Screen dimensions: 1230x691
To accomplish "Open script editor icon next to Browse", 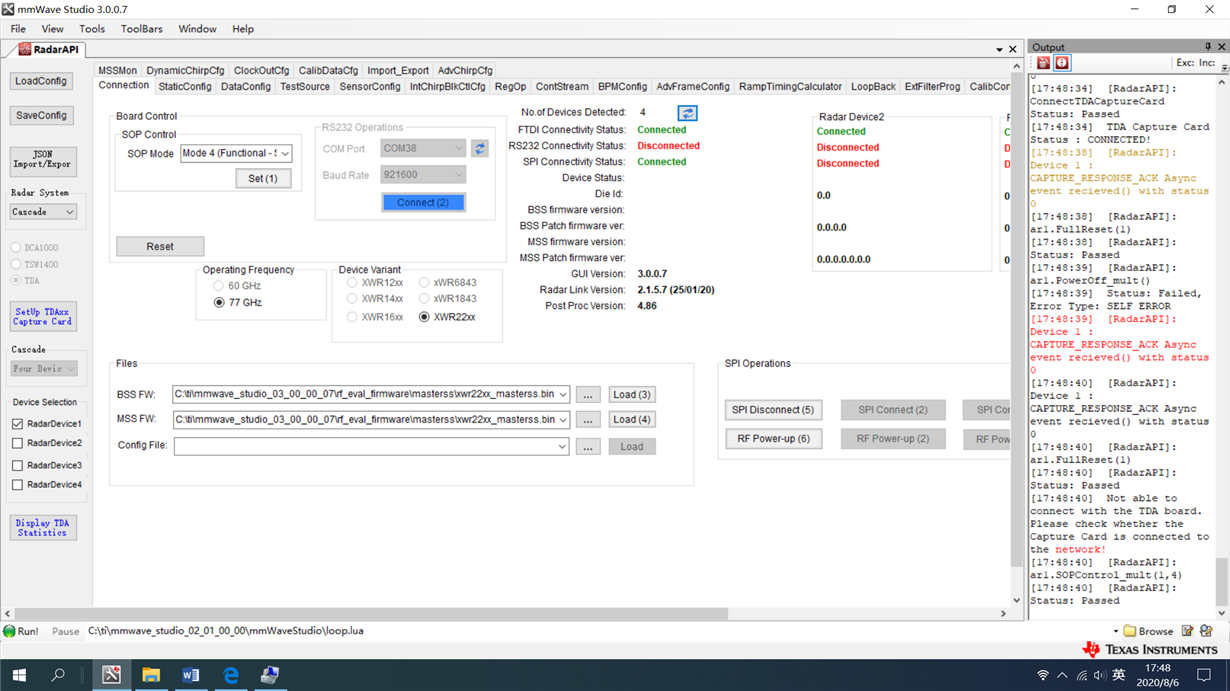I will click(1187, 631).
